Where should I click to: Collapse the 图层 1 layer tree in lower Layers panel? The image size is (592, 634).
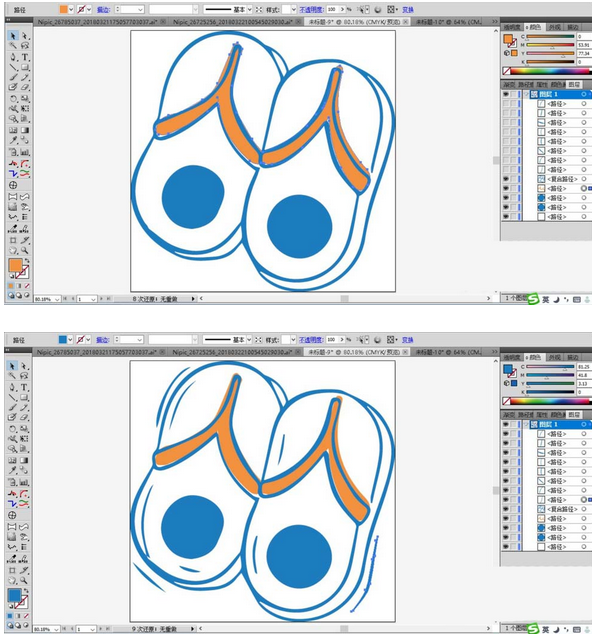(526, 424)
